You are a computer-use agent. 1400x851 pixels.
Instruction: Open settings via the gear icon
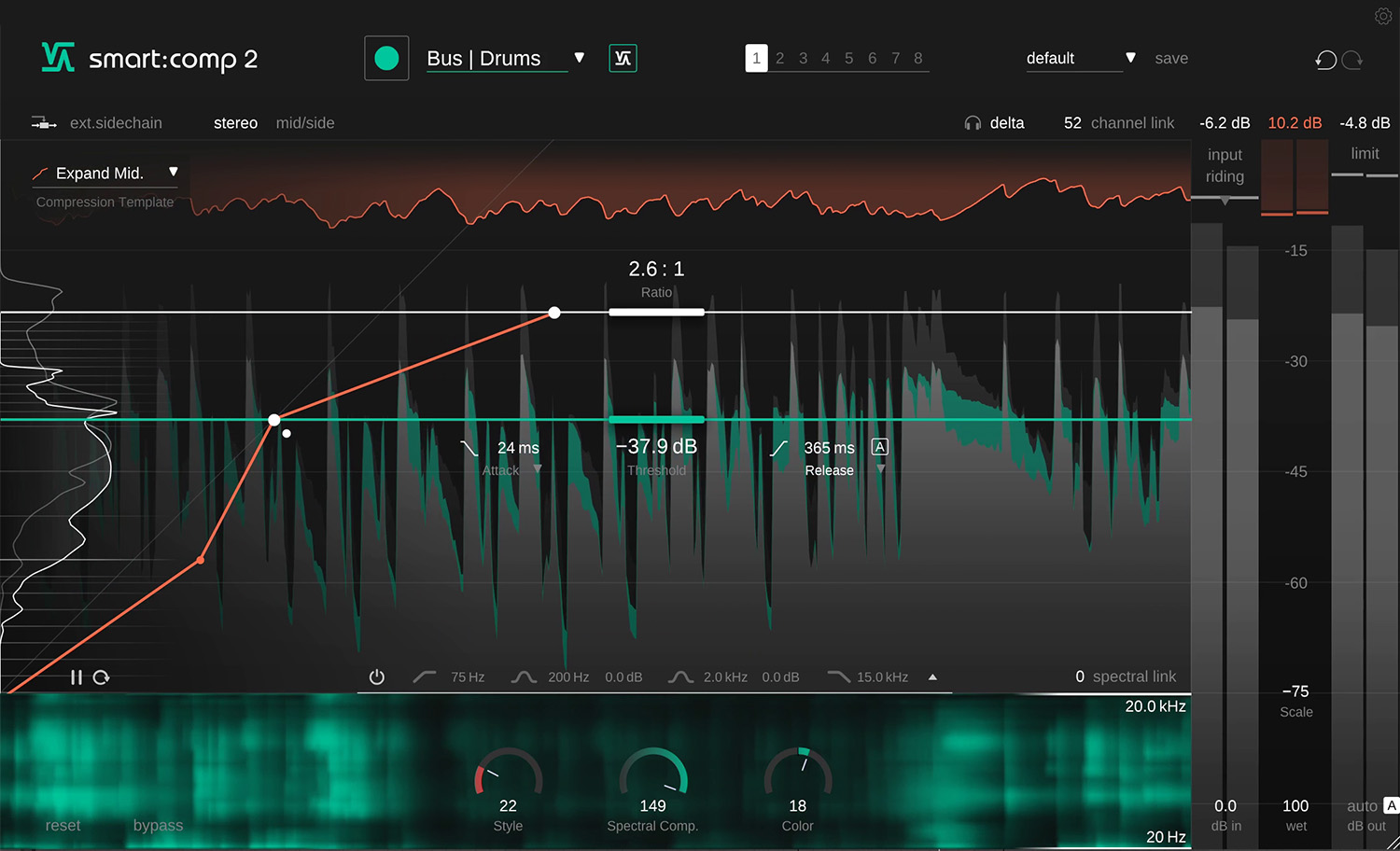point(1383,16)
